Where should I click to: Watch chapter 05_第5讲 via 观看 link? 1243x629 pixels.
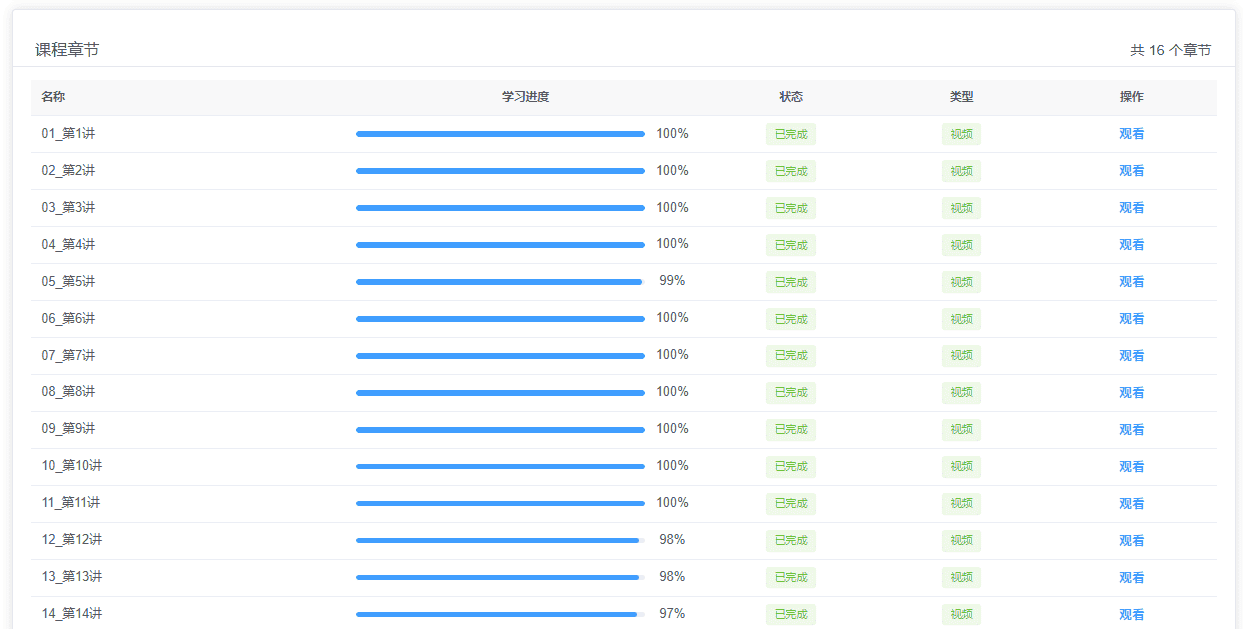click(x=1131, y=282)
